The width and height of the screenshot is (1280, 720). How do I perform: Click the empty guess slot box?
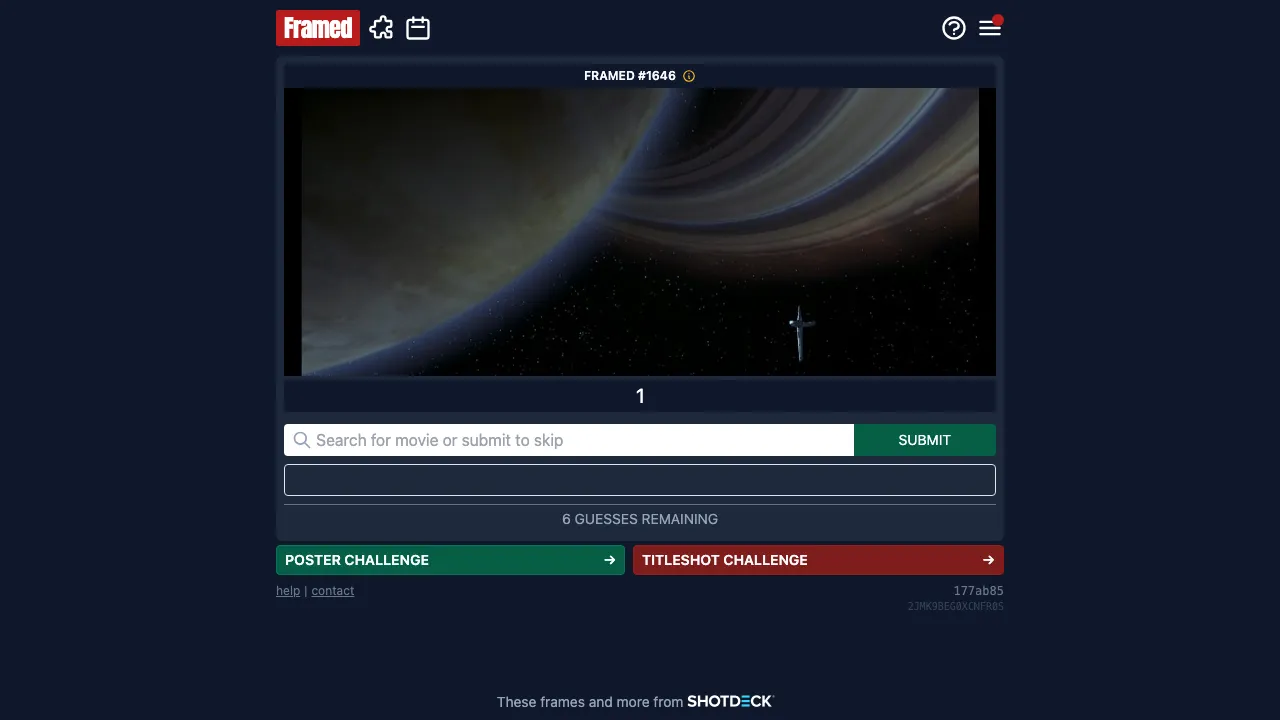pyautogui.click(x=640, y=480)
